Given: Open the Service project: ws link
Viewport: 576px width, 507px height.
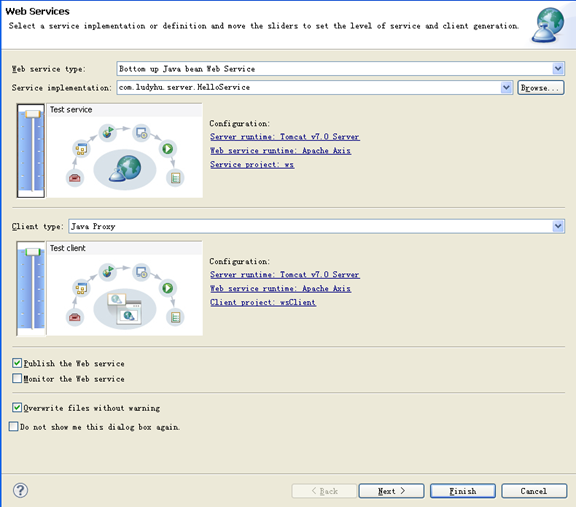Looking at the screenshot, I should click(x=252, y=165).
